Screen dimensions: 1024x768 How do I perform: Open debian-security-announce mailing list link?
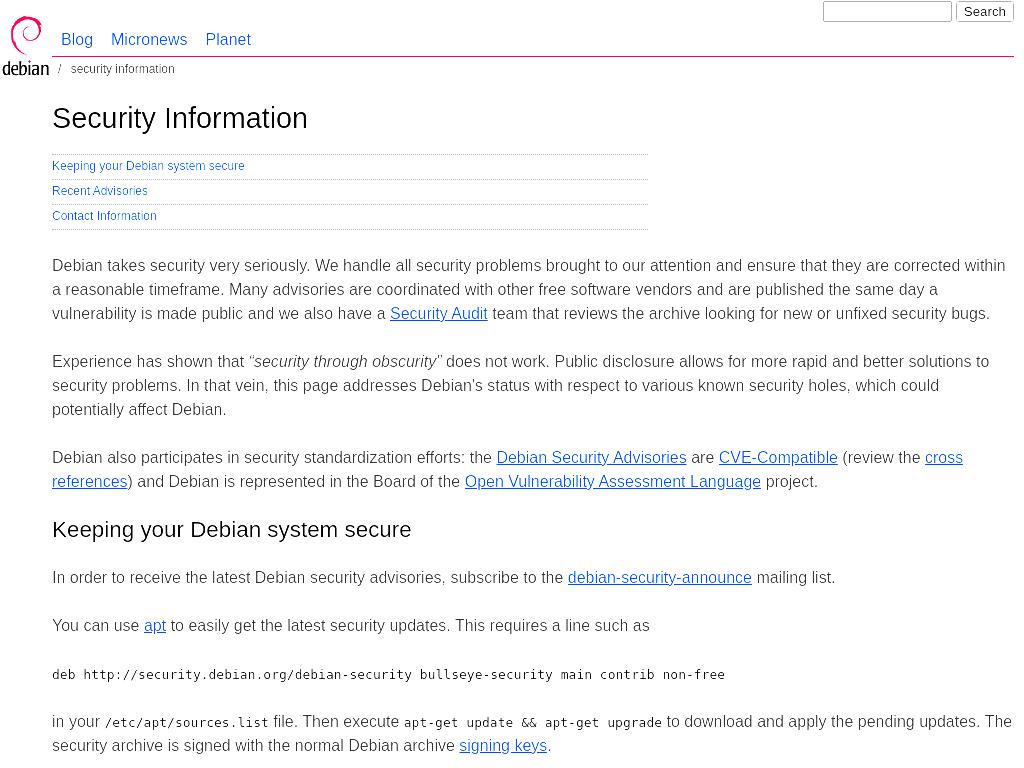660,577
